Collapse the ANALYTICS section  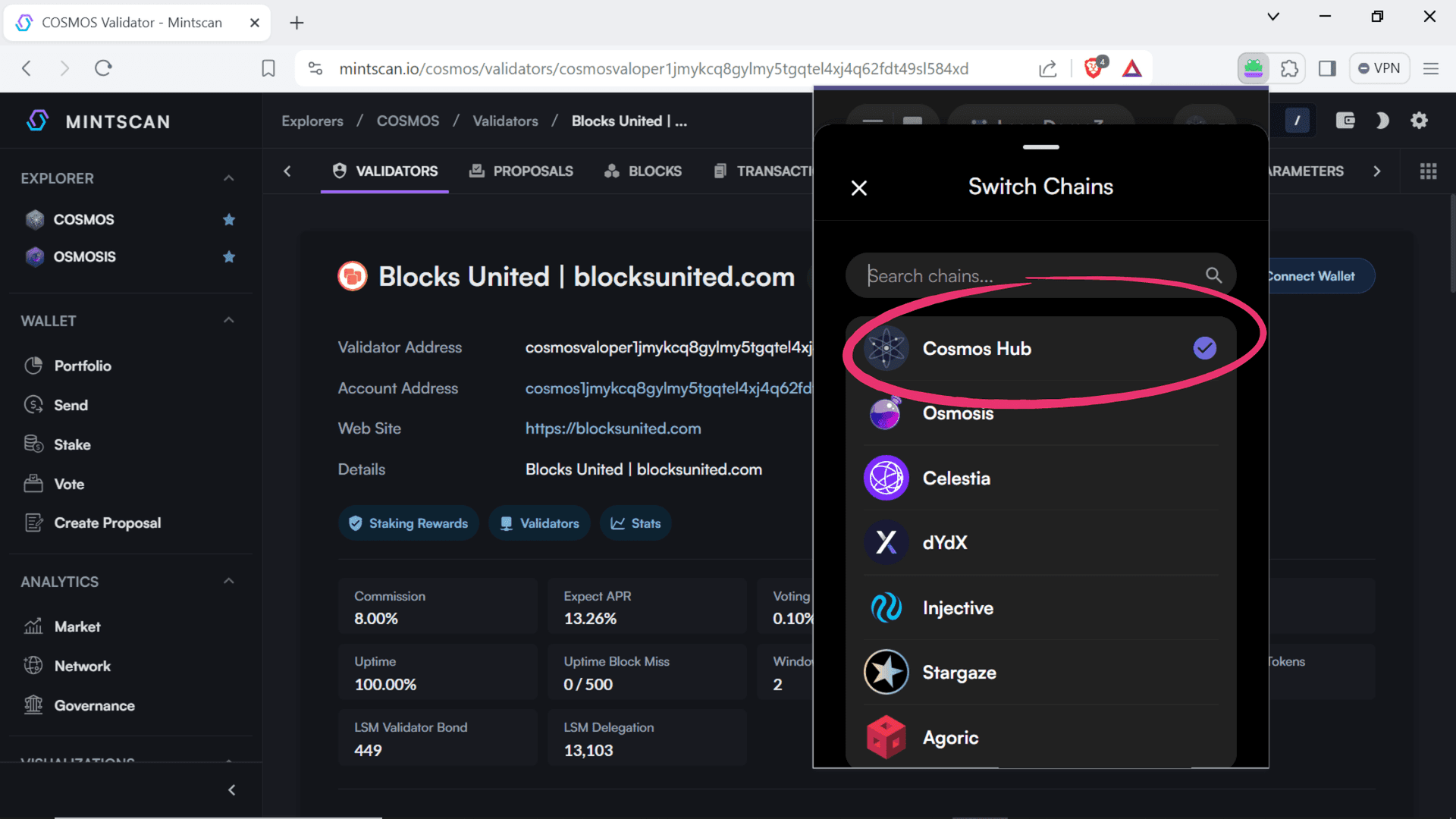click(x=229, y=581)
